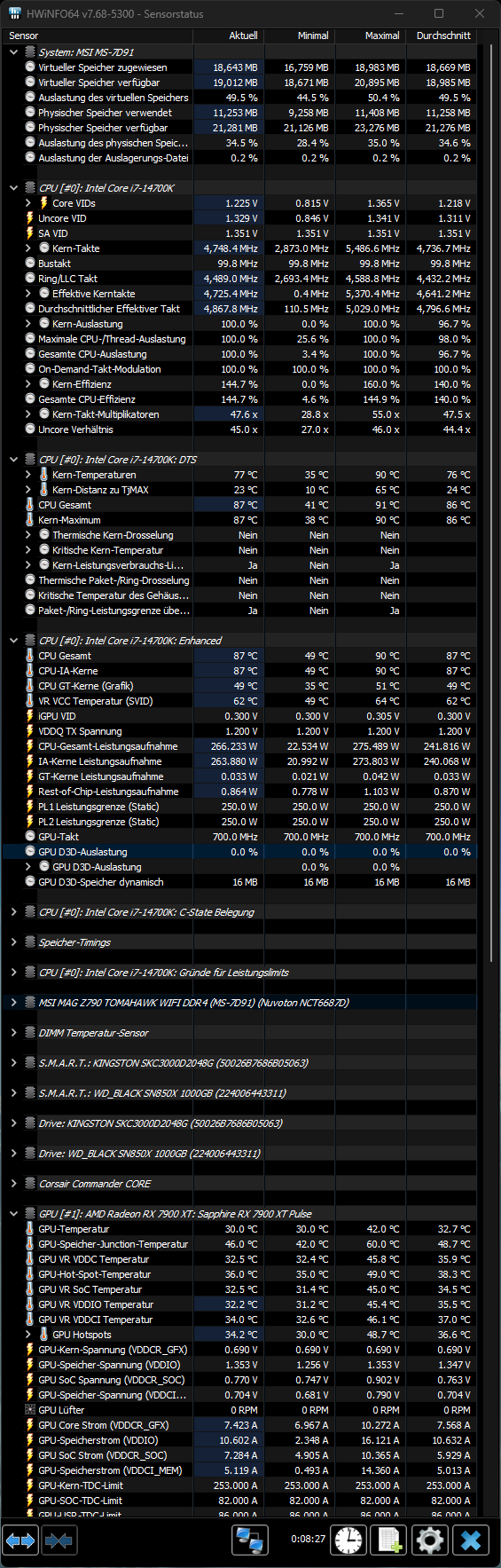Screen dimensions: 501x1568
Task: Close sensors with blue X button
Action: (471, 1540)
